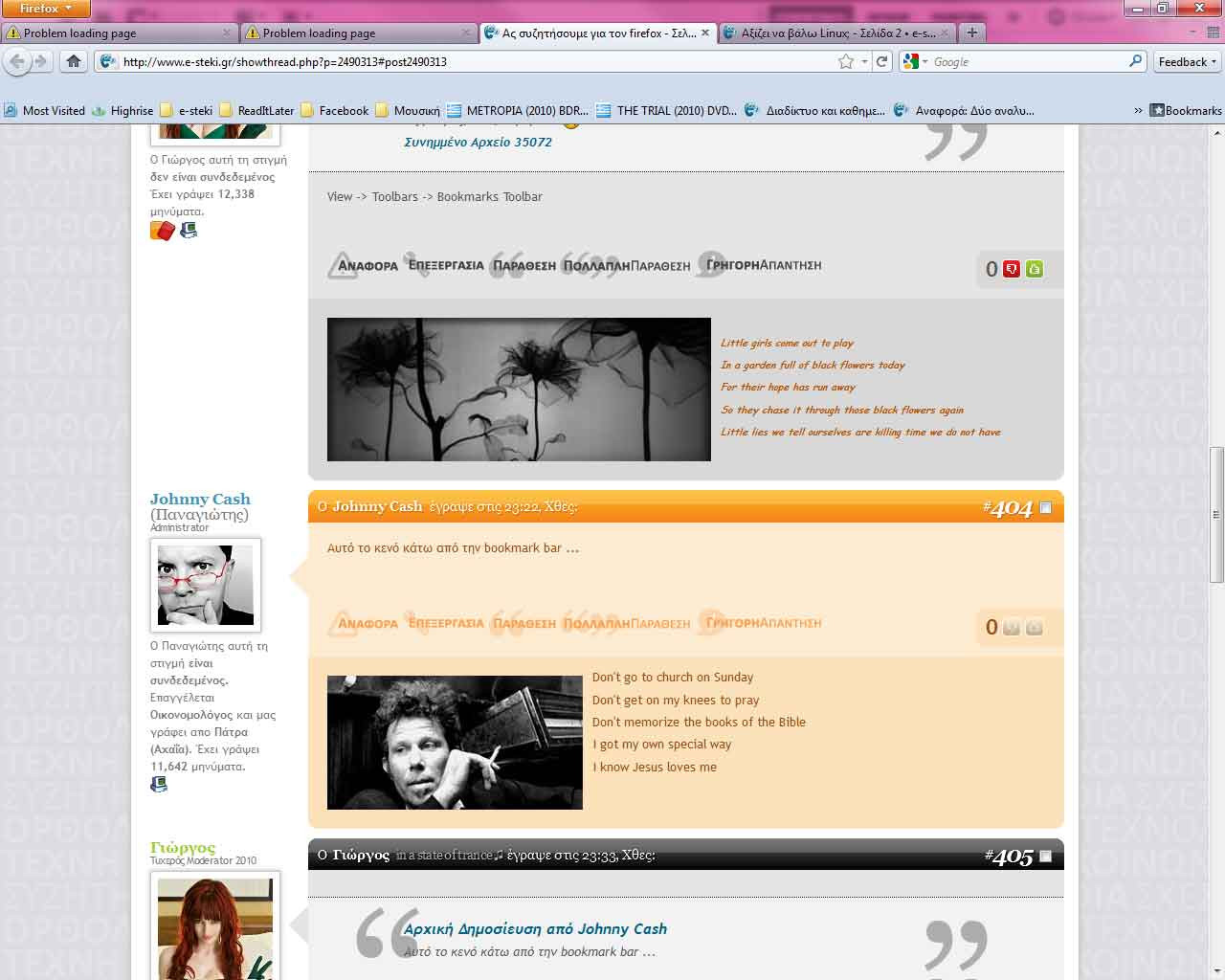This screenshot has height=980, width=1225.
Task: Click thumbs-up icon in post #404
Action: pyautogui.click(x=1035, y=628)
